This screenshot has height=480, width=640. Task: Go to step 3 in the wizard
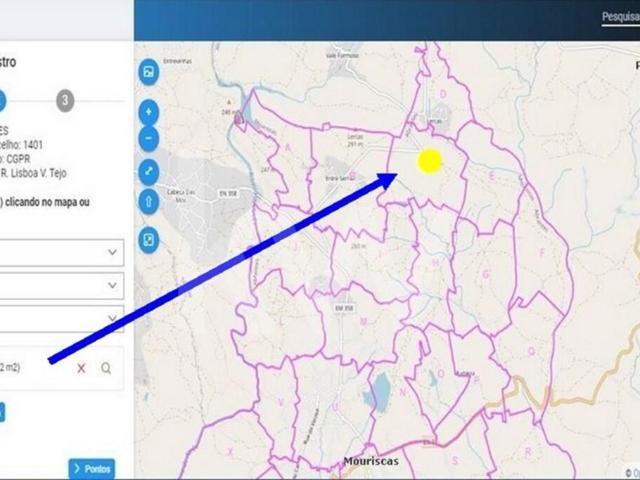pyautogui.click(x=65, y=100)
